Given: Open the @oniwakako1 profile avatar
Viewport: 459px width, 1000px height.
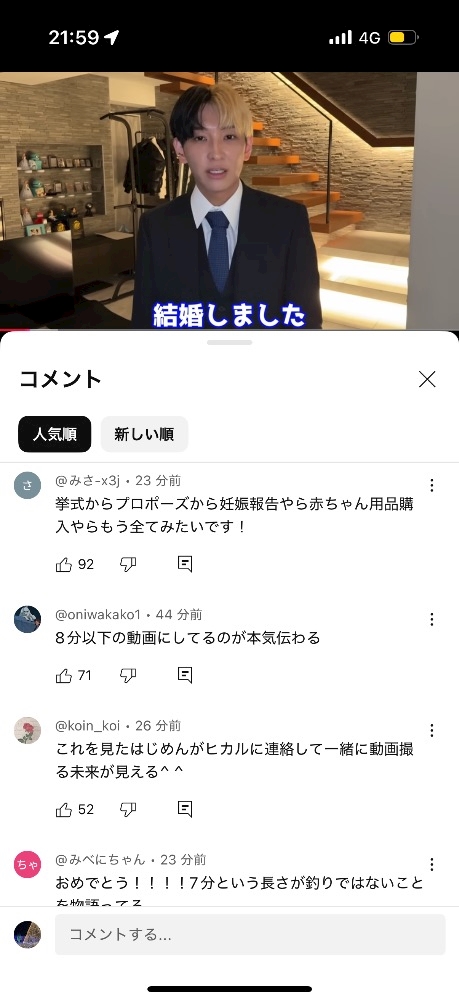Looking at the screenshot, I should click(x=27, y=619).
